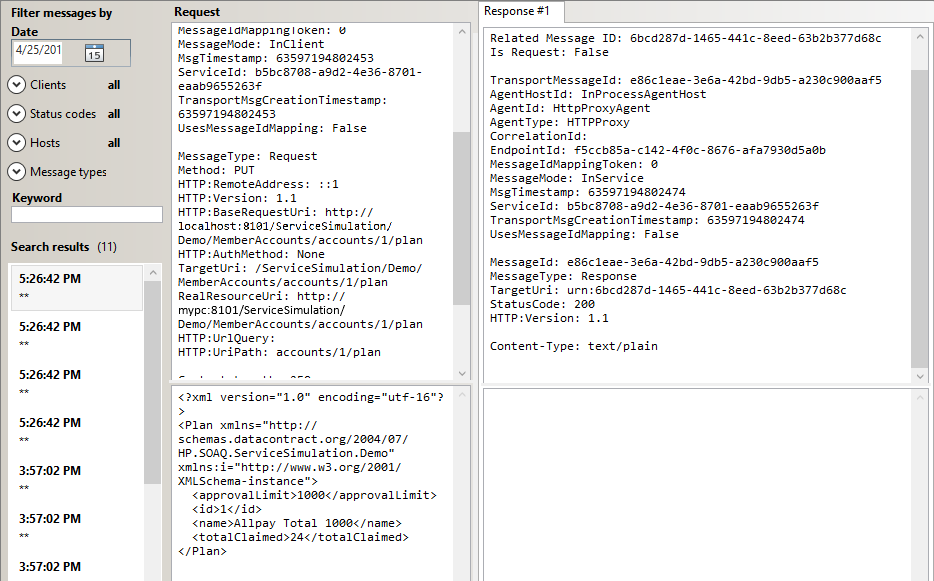
Task: Click the Request headers scrollbar thumb
Action: tap(461, 217)
